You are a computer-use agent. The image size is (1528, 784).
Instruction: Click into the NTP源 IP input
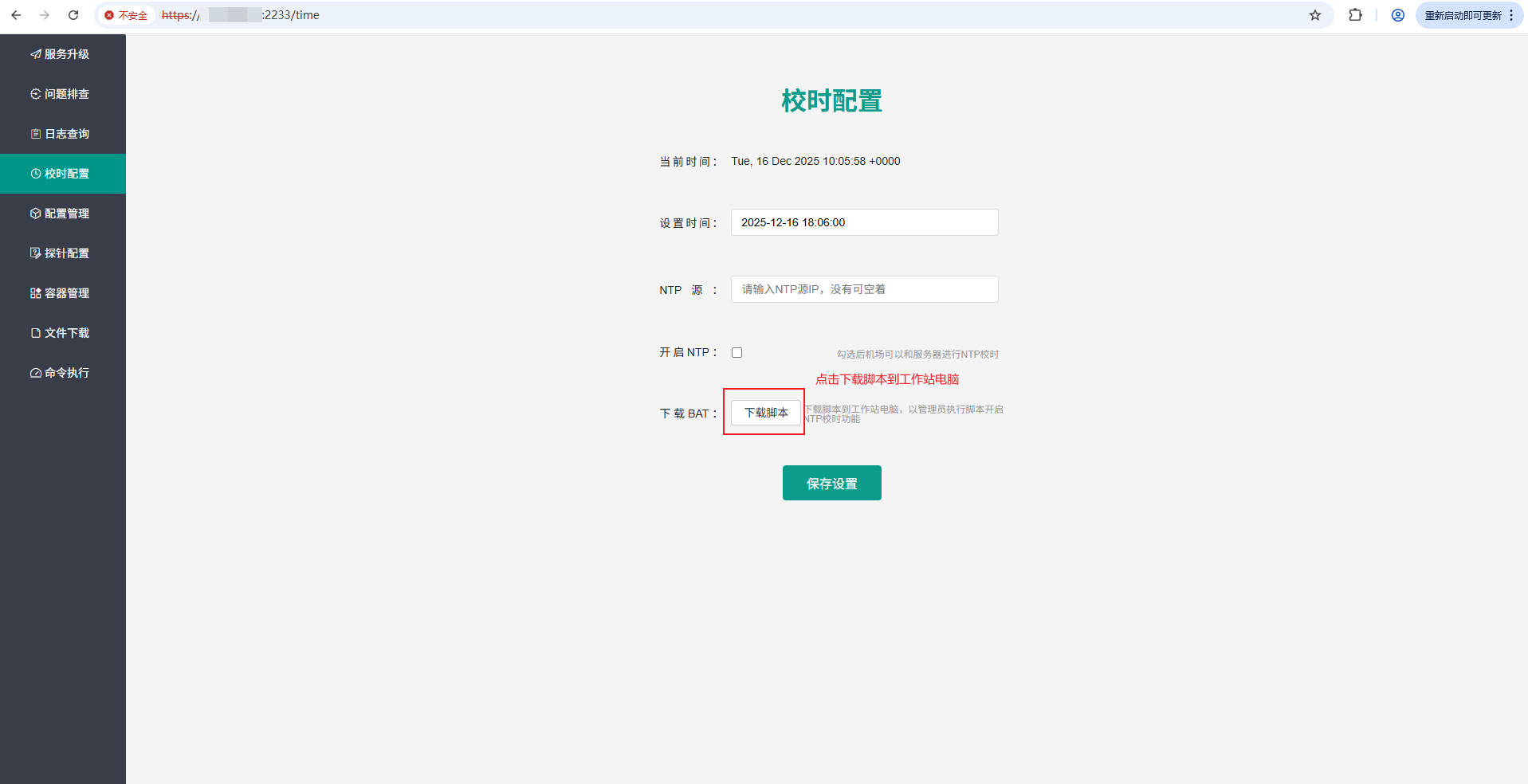[864, 289]
